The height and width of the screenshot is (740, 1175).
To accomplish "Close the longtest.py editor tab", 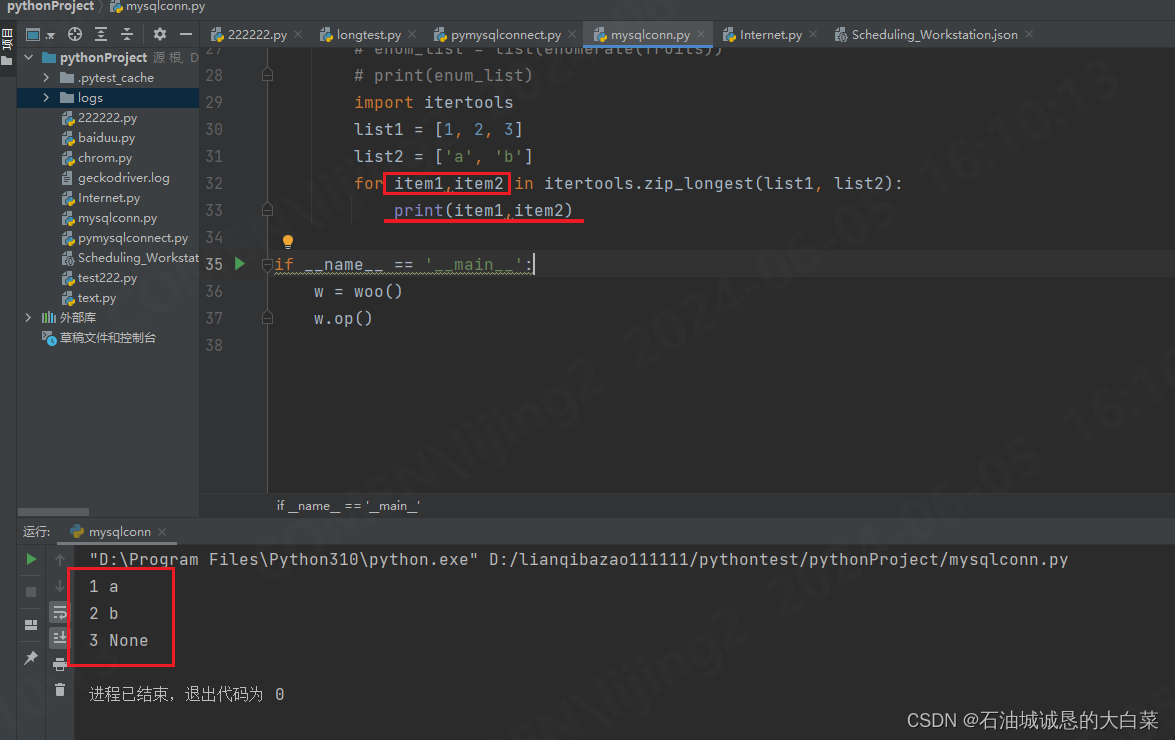I will (412, 34).
